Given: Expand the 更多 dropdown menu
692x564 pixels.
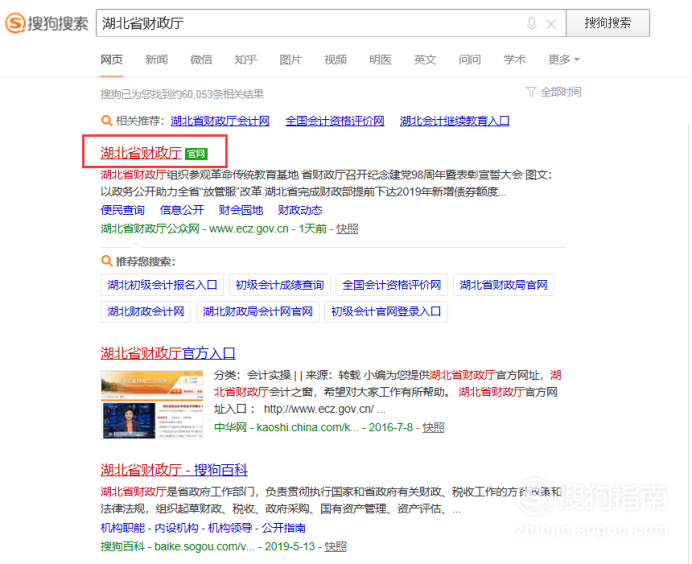Looking at the screenshot, I should tap(564, 60).
